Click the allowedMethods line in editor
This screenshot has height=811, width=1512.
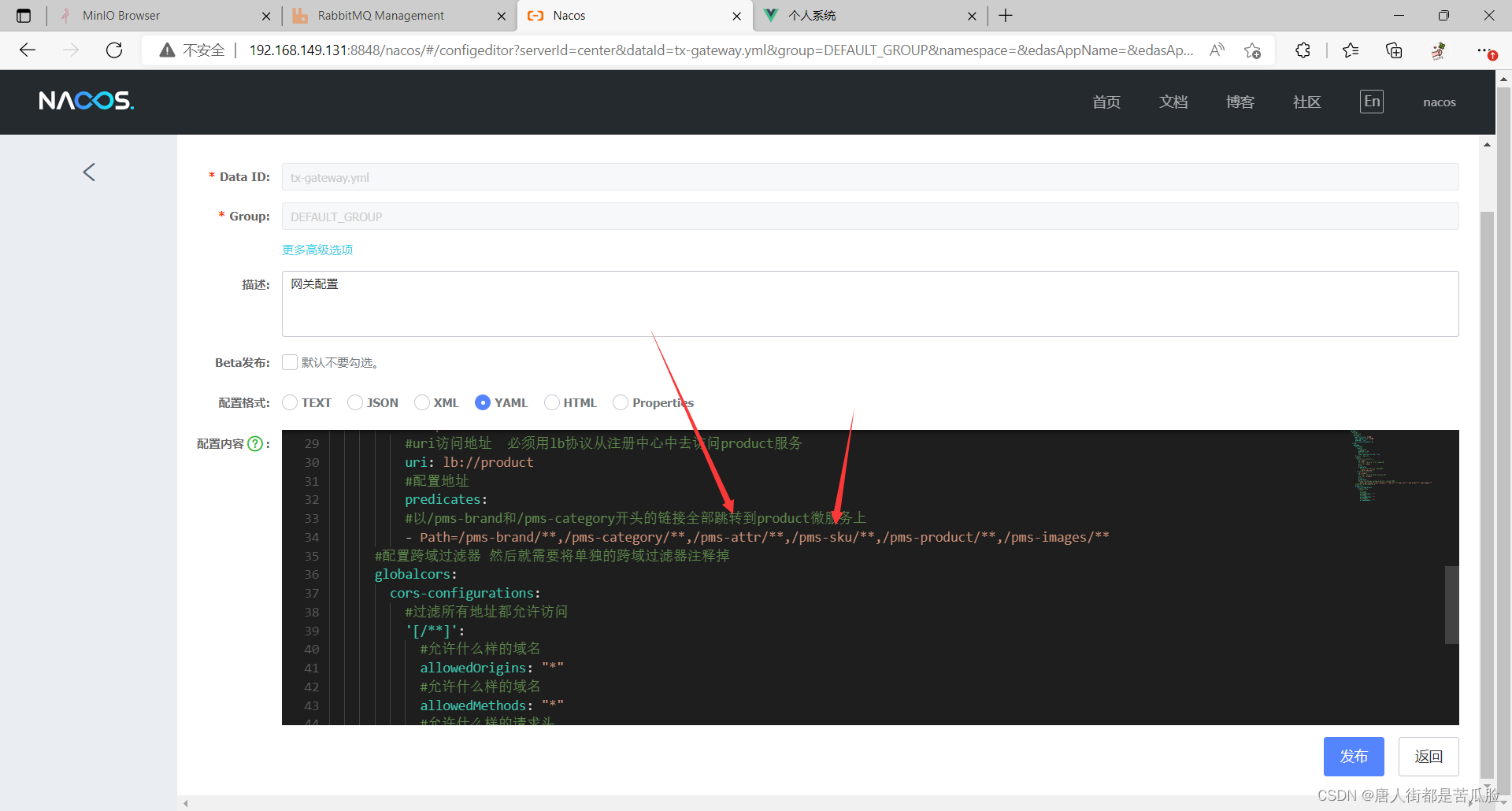491,705
